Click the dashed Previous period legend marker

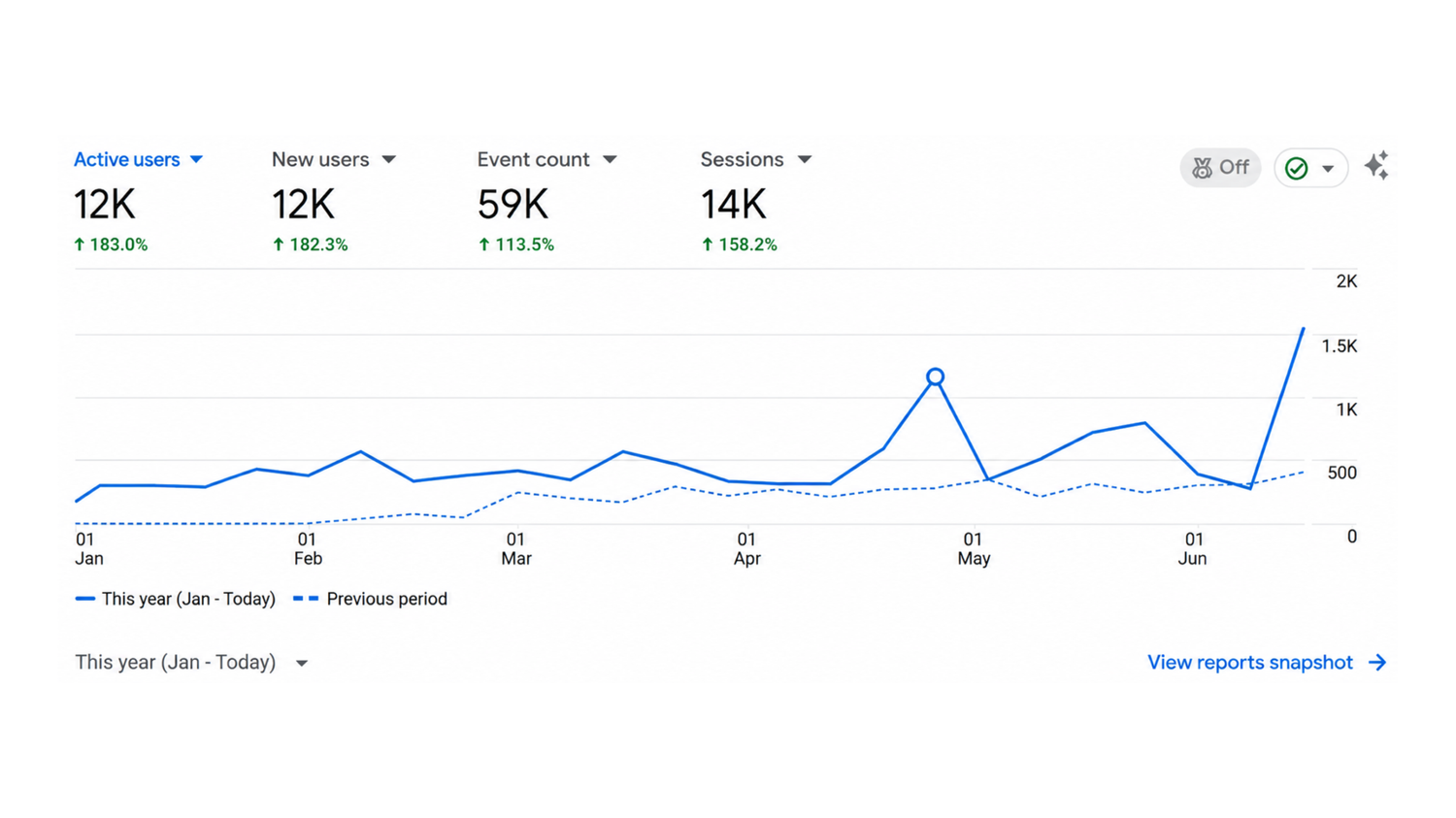pyautogui.click(x=306, y=599)
